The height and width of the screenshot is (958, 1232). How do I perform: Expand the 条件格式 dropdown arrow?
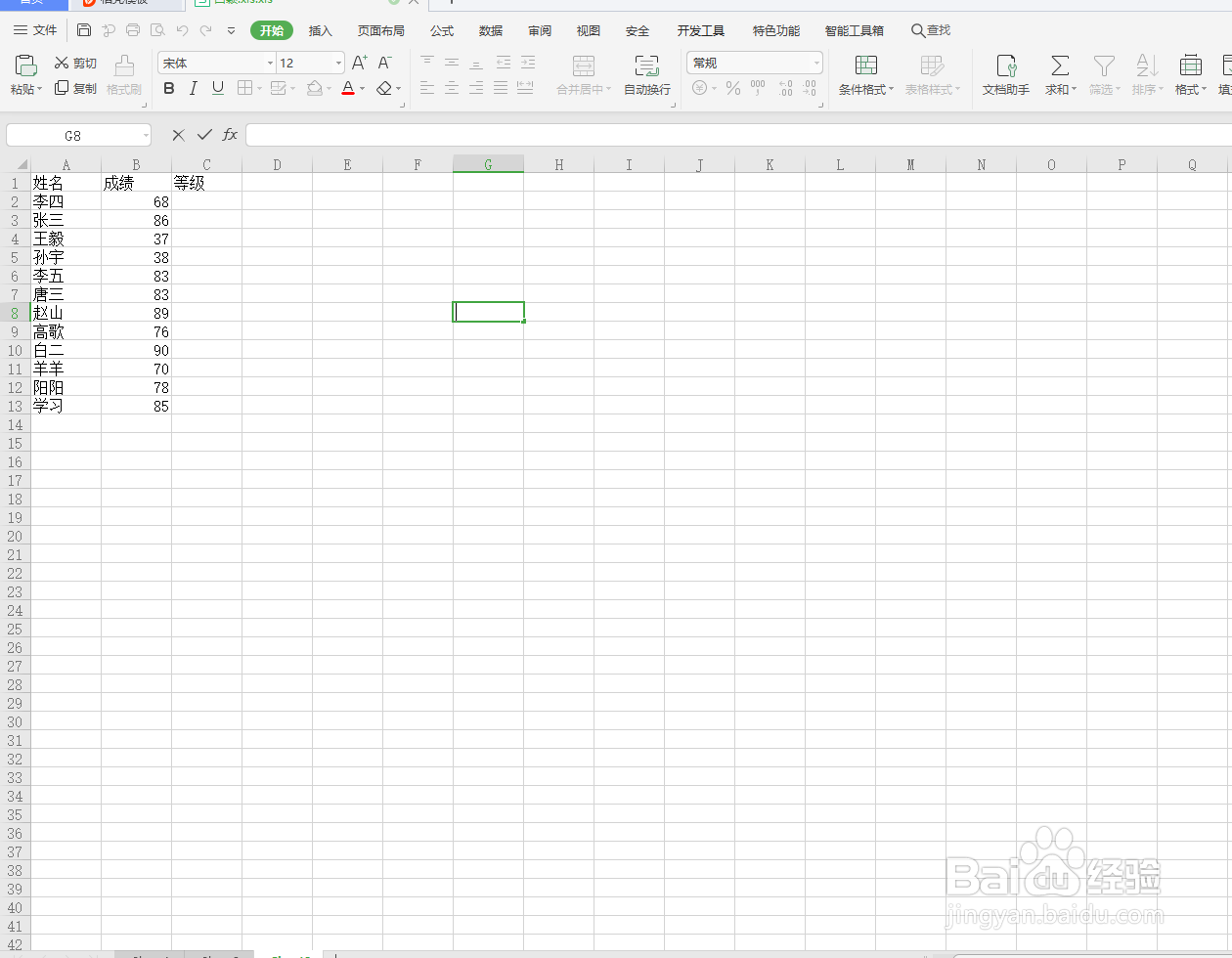(x=891, y=90)
